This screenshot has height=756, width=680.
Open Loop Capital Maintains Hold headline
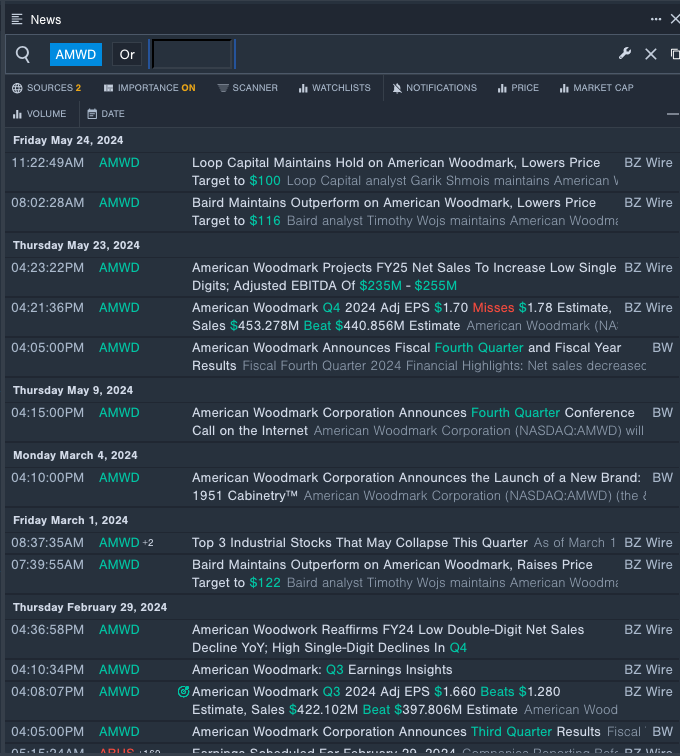click(404, 172)
